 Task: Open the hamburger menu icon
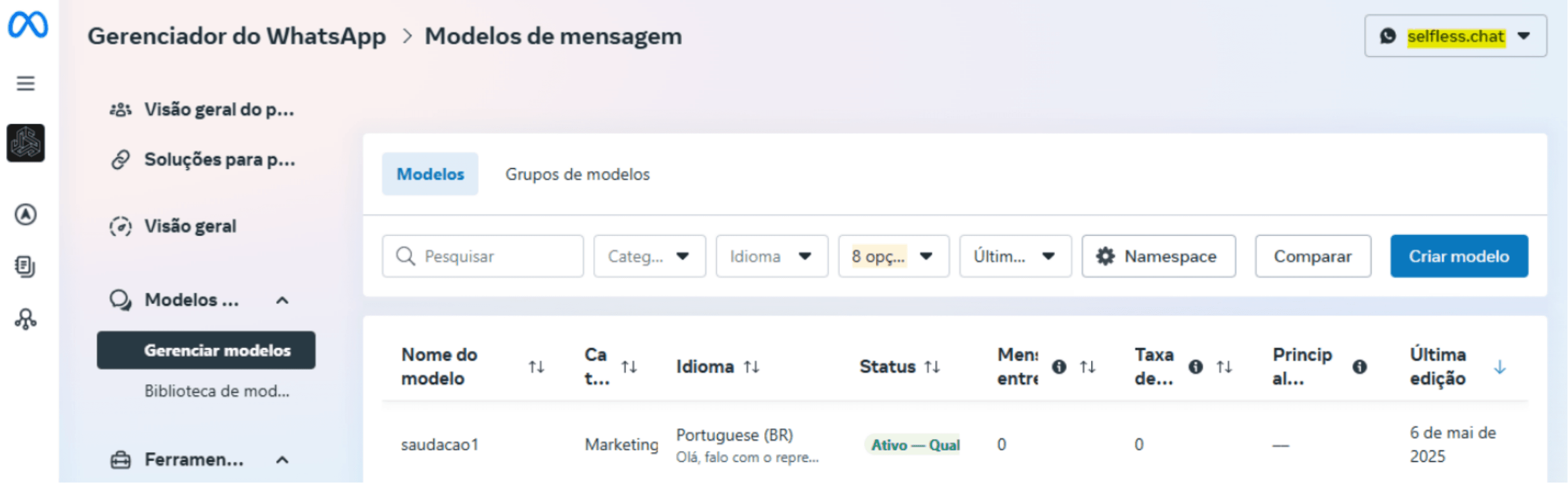[25, 84]
